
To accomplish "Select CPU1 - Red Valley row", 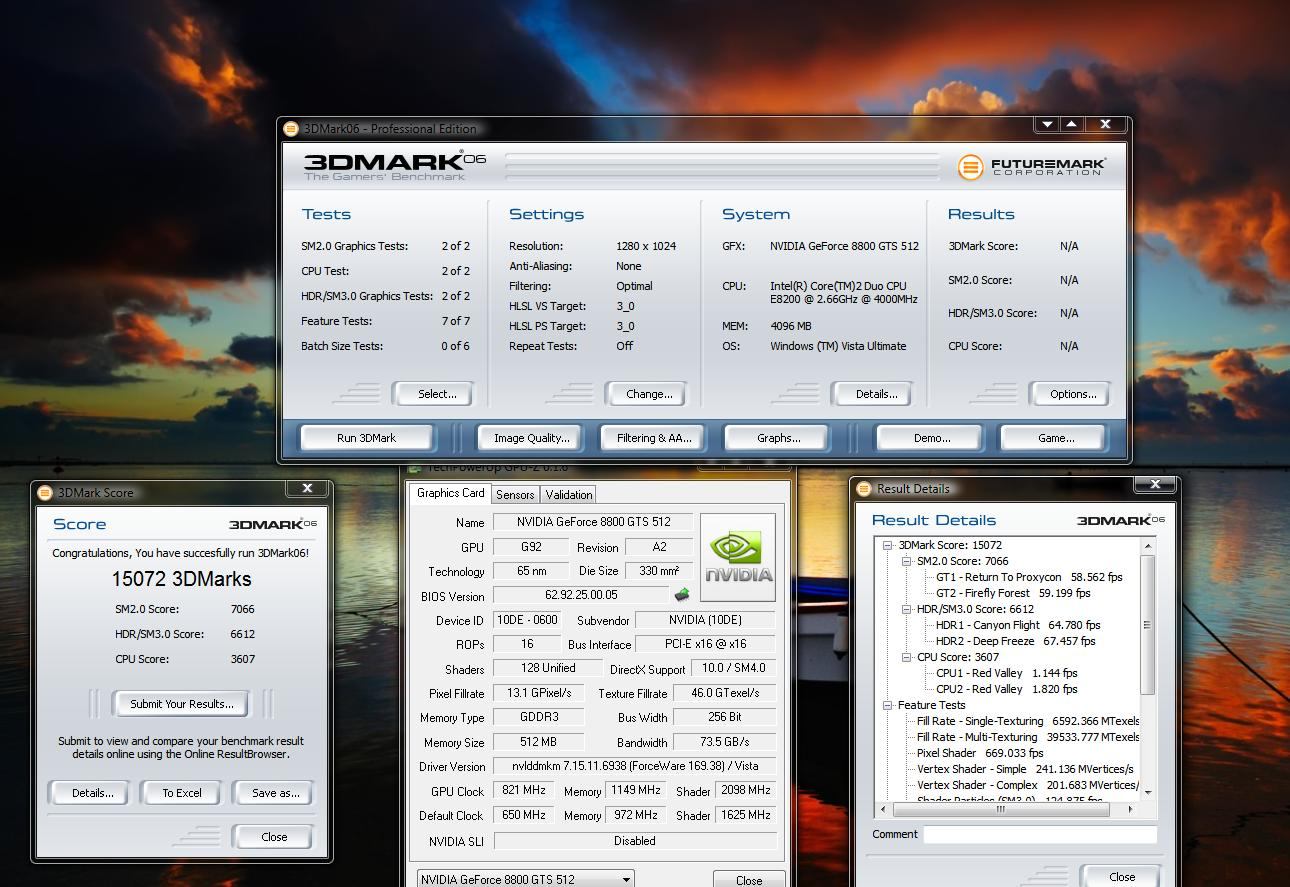I will point(1006,673).
